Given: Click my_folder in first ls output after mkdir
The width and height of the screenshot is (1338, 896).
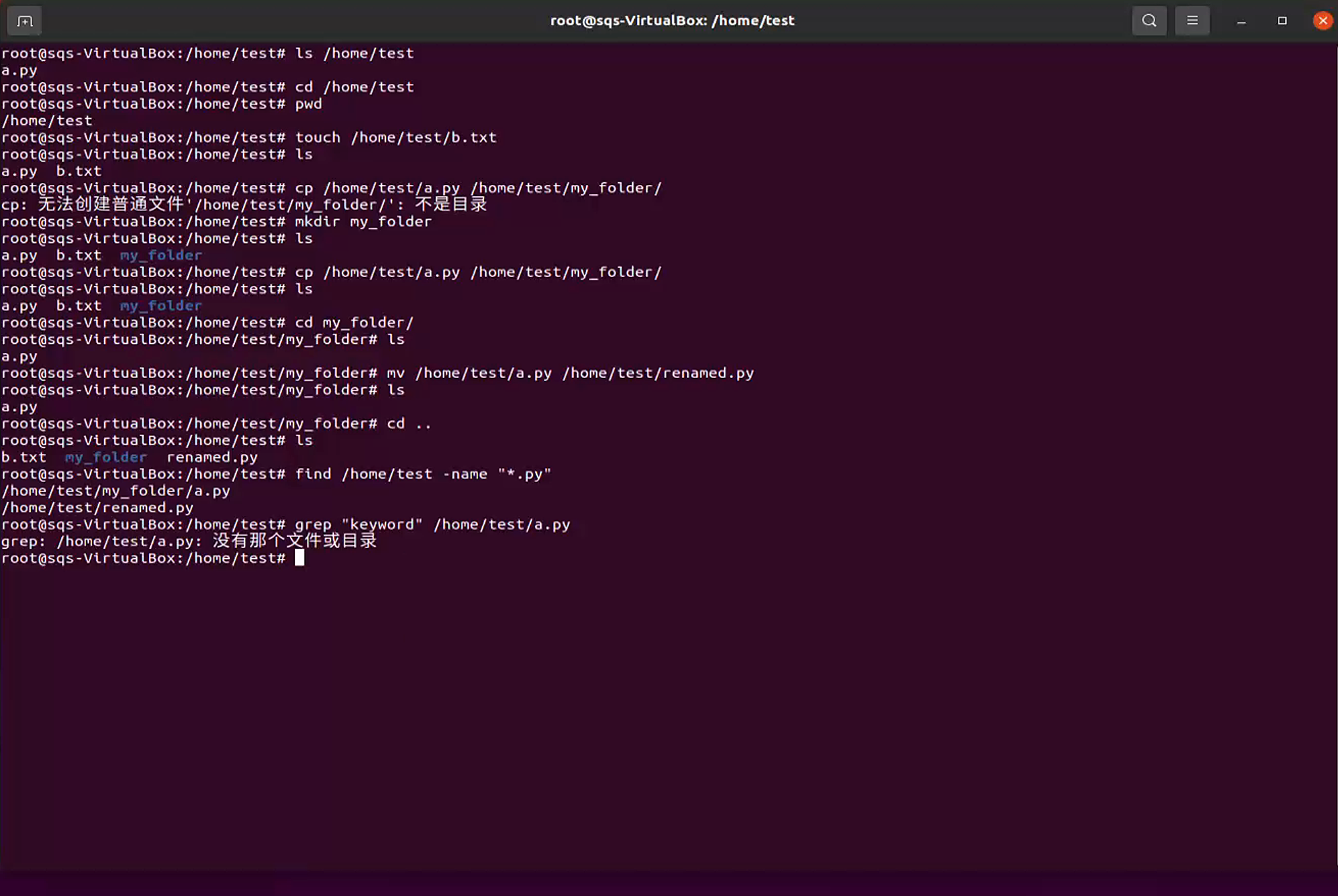Looking at the screenshot, I should pos(161,255).
